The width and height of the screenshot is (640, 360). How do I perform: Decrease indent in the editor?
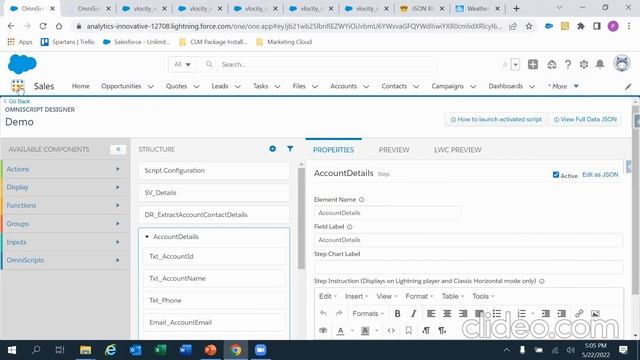[x=546, y=313]
